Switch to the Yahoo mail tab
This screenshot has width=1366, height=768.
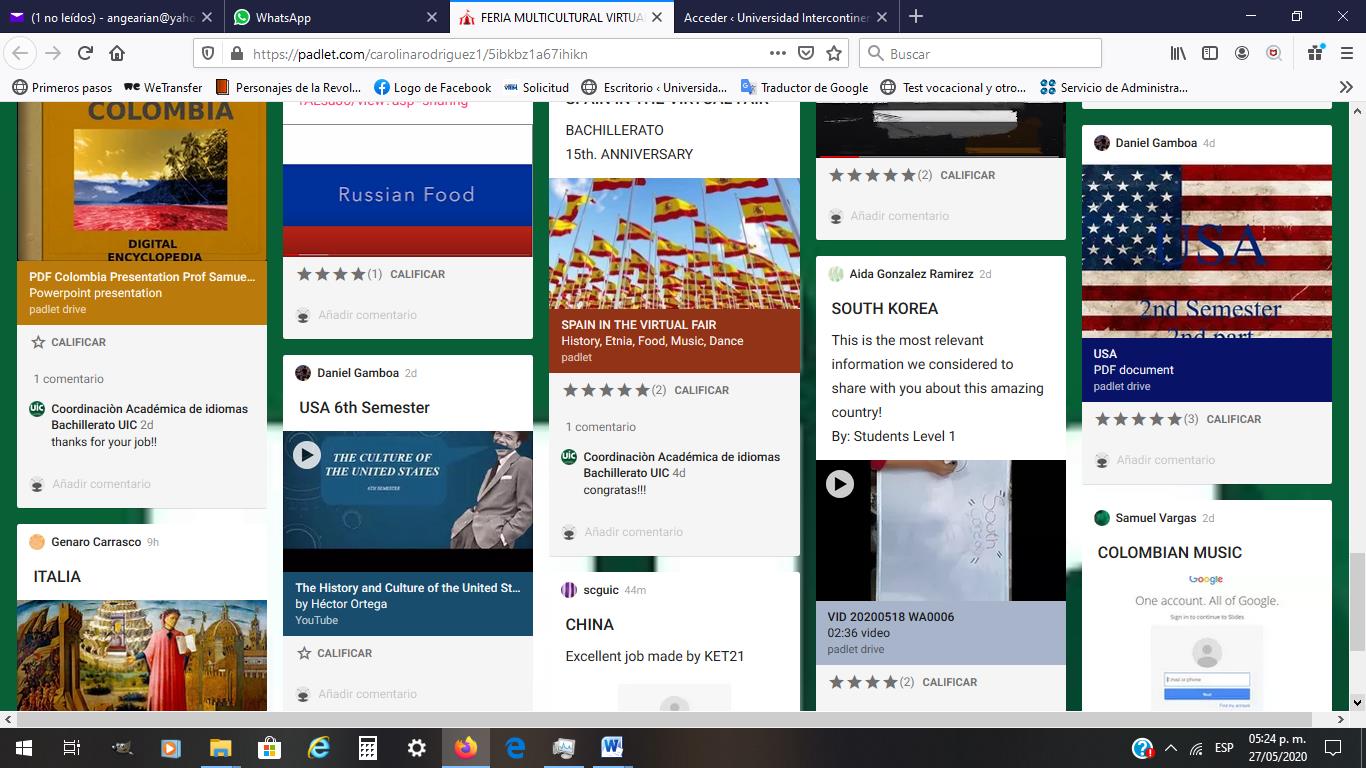[x=111, y=17]
